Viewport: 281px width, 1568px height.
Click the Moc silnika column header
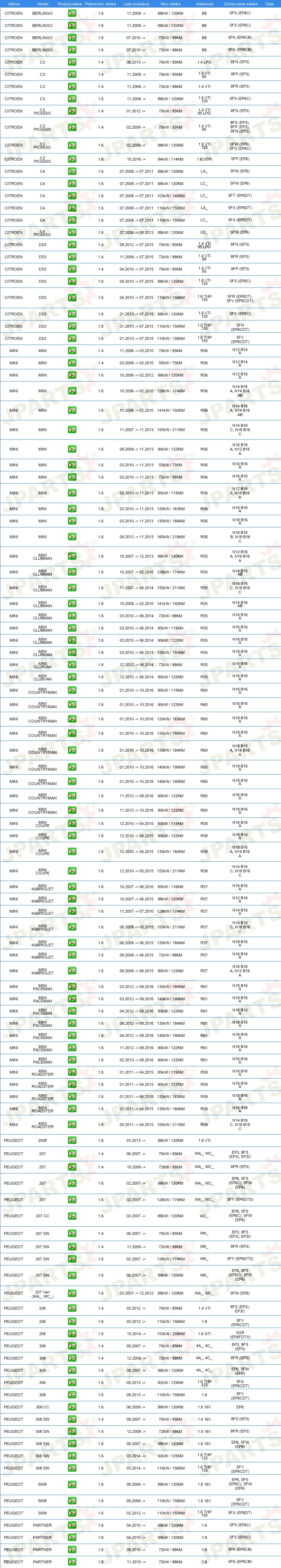[x=170, y=4]
